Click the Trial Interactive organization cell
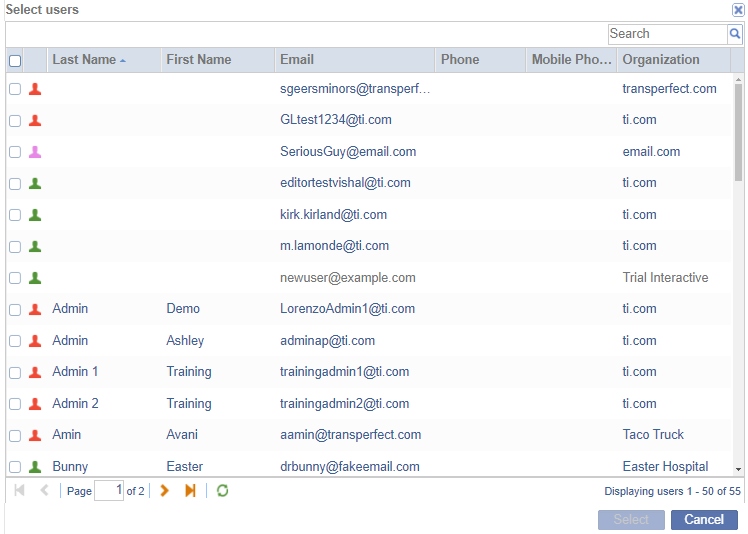The image size is (748, 534). [665, 278]
